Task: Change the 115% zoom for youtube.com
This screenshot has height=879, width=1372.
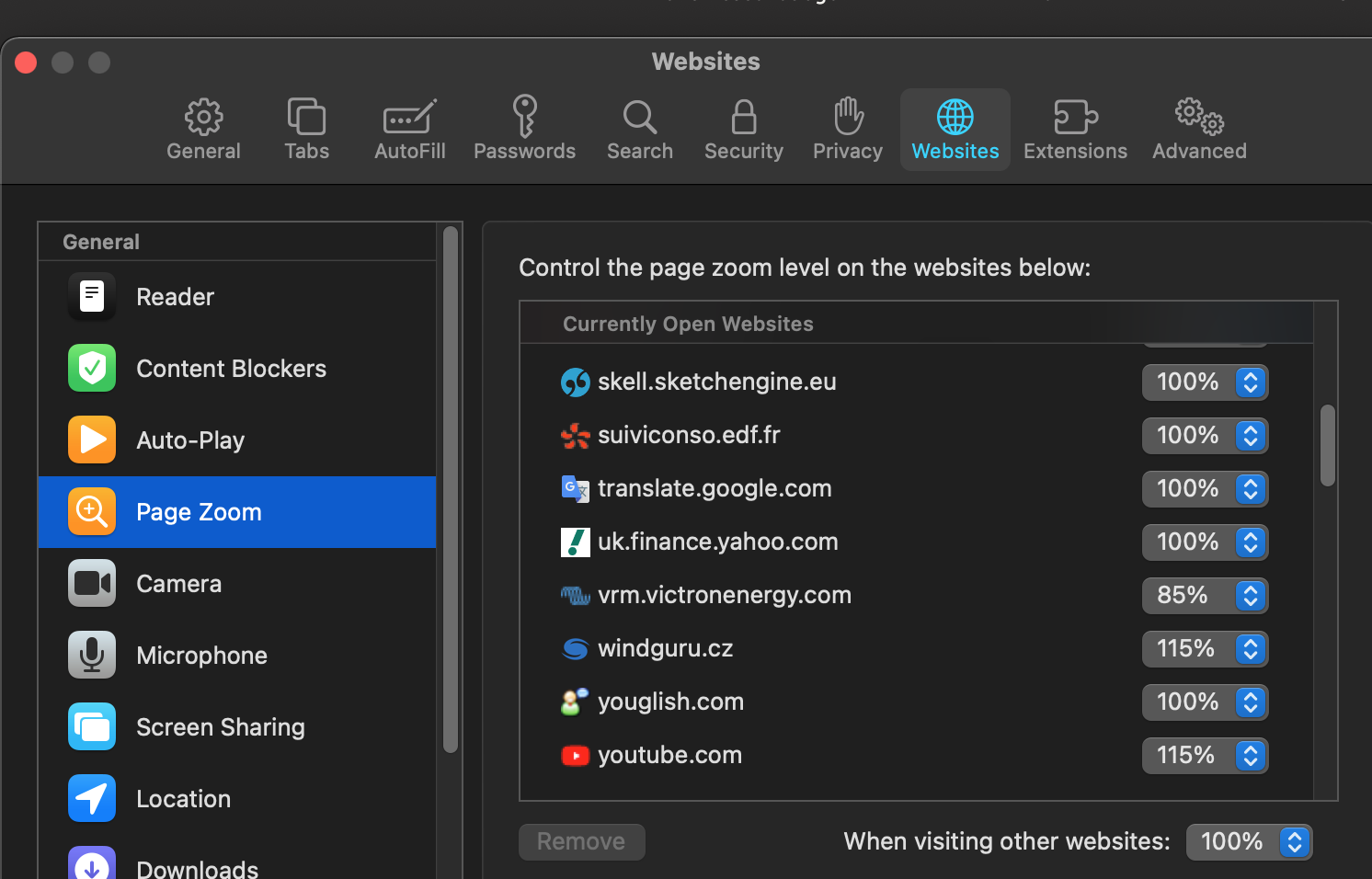Action: click(1205, 756)
